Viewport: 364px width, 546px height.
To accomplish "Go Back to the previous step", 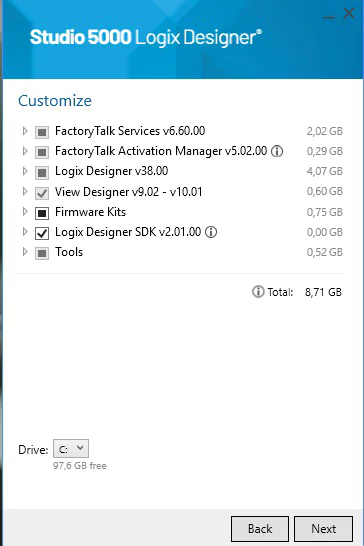I will point(260,529).
